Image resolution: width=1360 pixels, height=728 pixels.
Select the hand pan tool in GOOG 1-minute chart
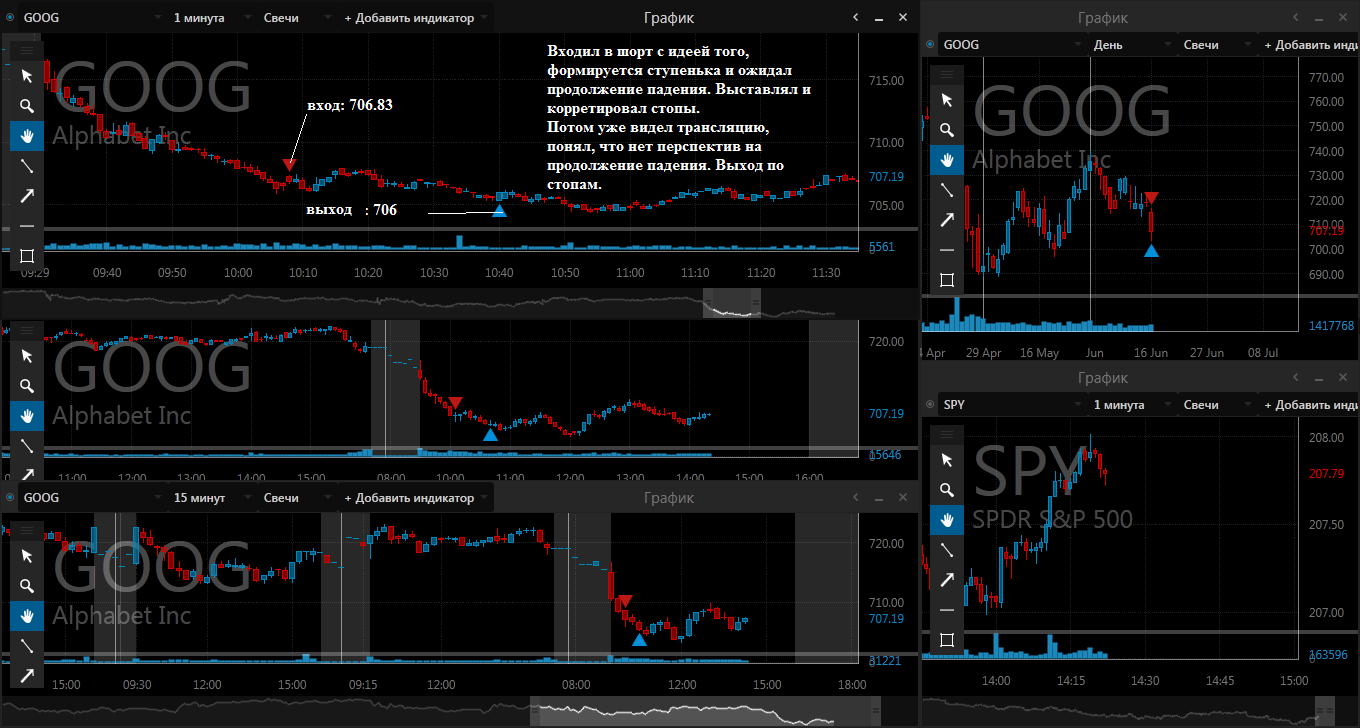tap(27, 136)
